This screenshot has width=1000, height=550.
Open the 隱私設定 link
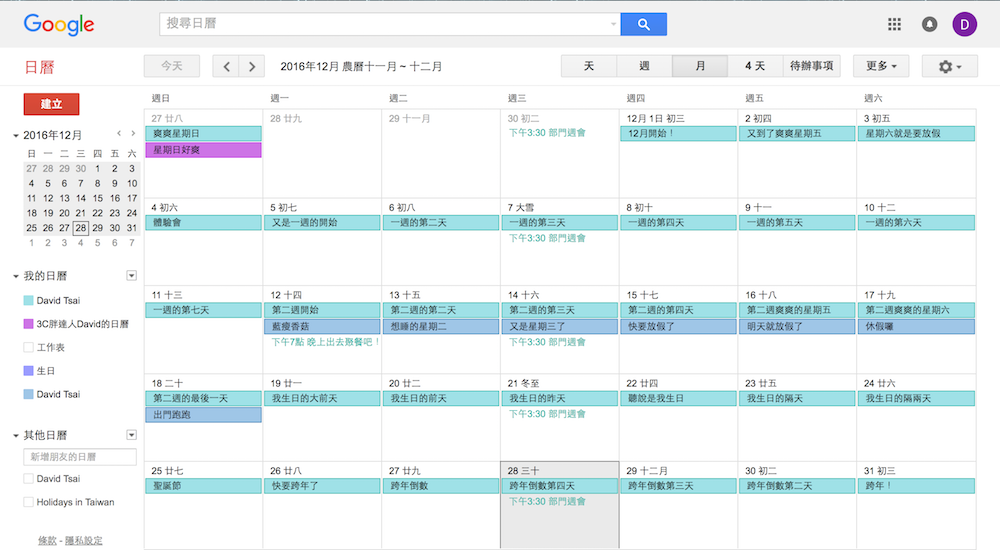84,541
